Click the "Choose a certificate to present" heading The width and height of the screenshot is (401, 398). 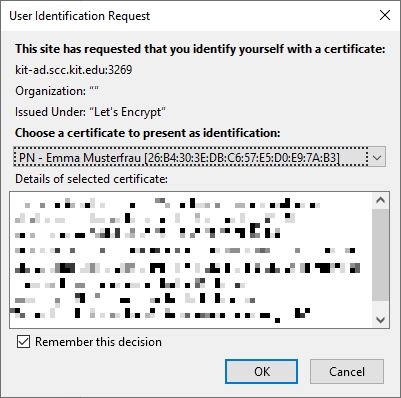pos(148,133)
